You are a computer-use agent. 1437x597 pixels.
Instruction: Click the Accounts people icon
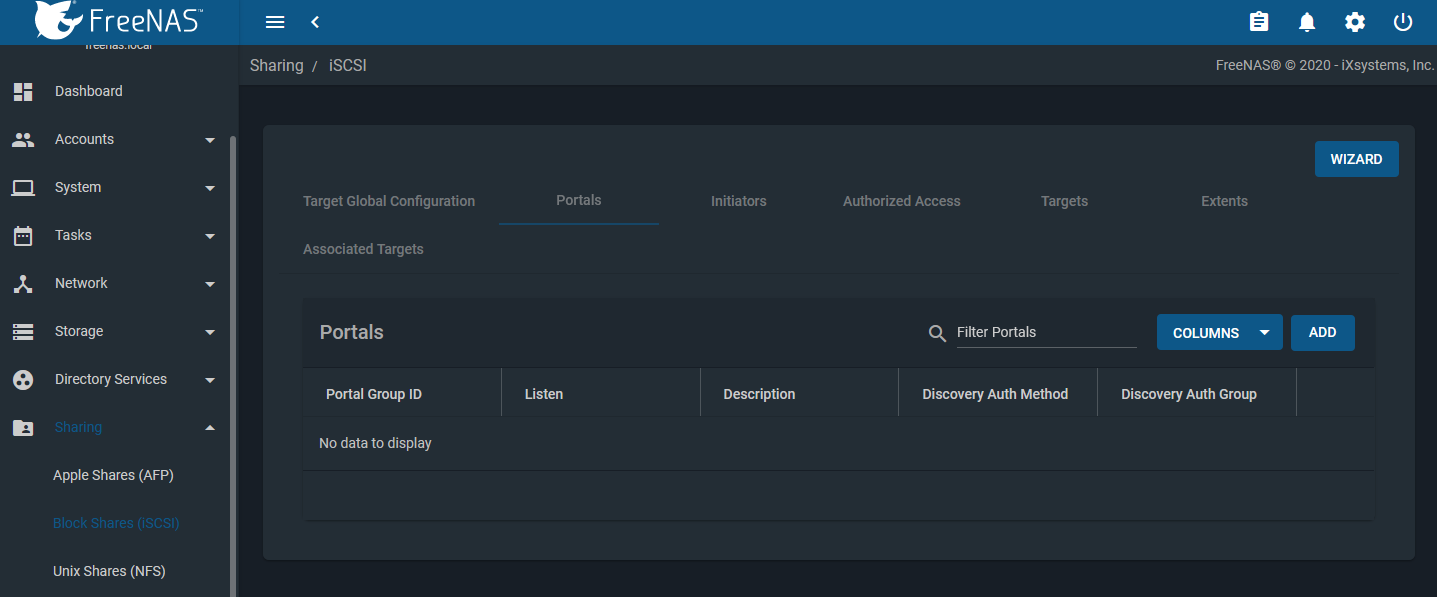(23, 139)
